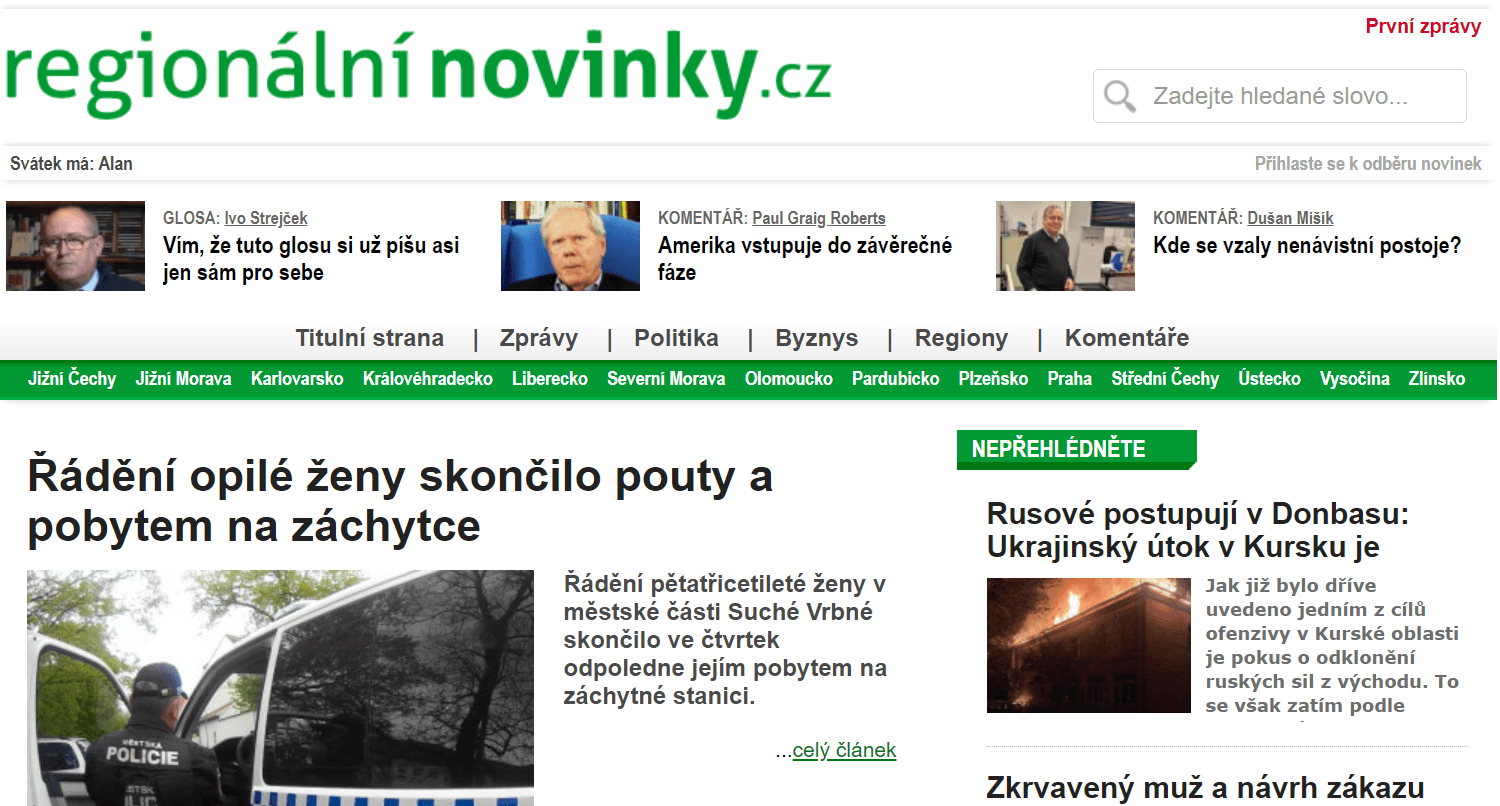Open Ivo Strejček's portrait thumbnail
The height and width of the screenshot is (806, 1500).
(x=75, y=246)
